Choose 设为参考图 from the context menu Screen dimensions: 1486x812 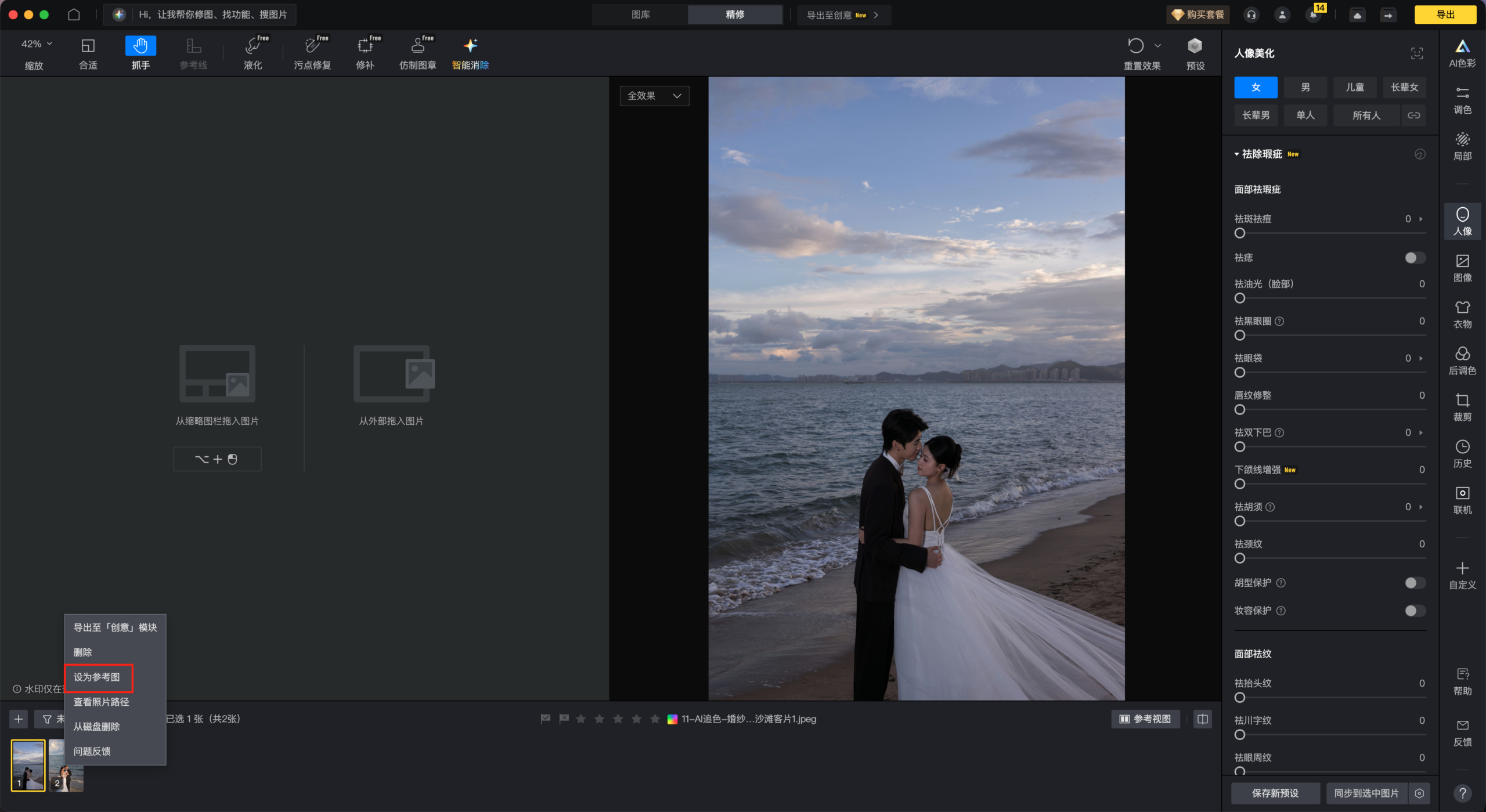pos(97,677)
